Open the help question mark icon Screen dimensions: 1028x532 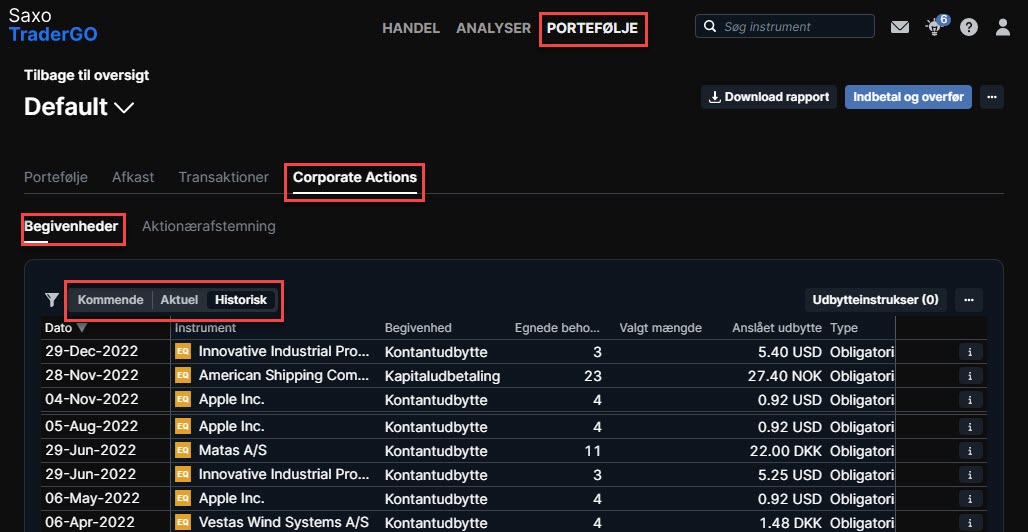pos(968,27)
